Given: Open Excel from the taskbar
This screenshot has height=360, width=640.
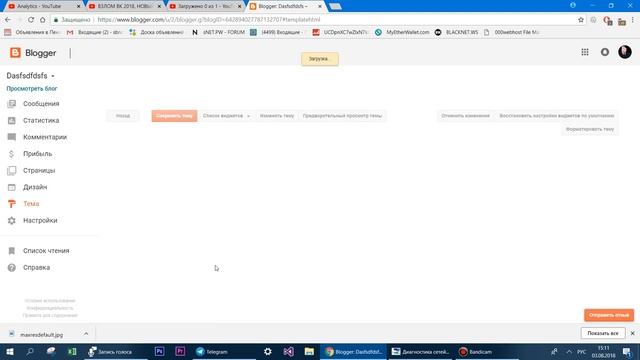Looking at the screenshot, I should [72, 351].
